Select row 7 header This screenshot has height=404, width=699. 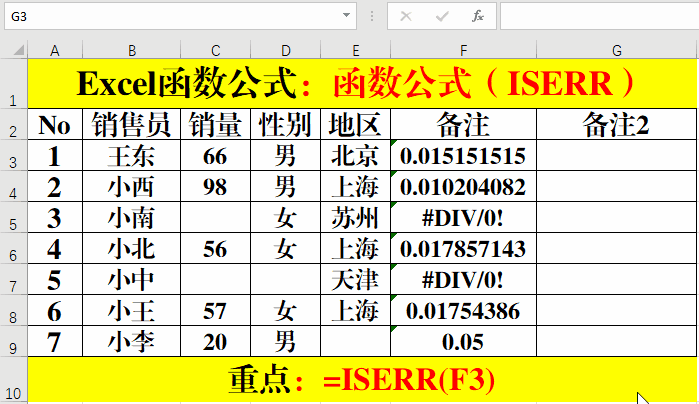tap(13, 279)
